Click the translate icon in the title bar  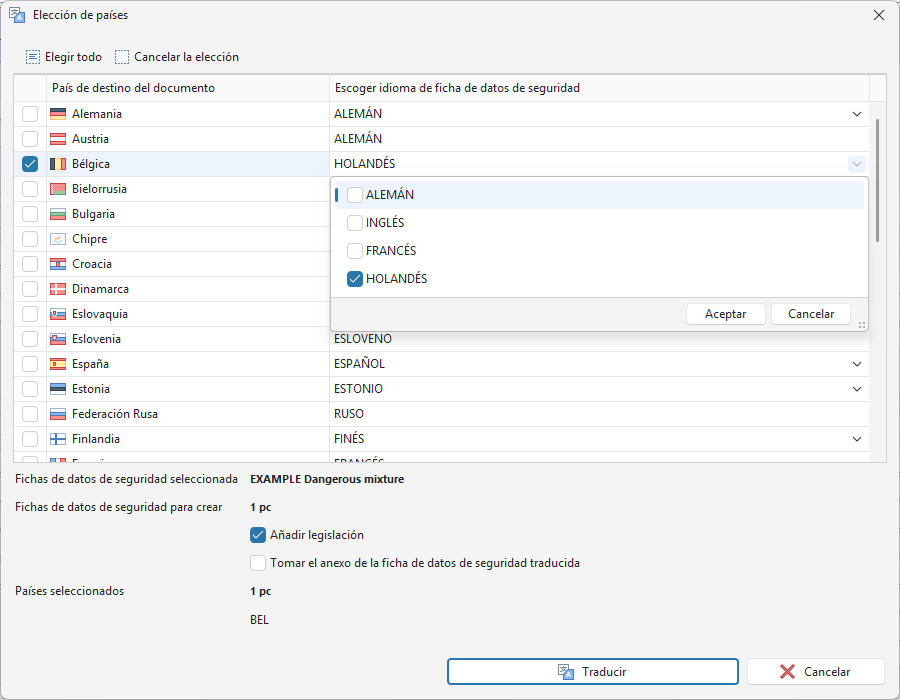point(17,15)
